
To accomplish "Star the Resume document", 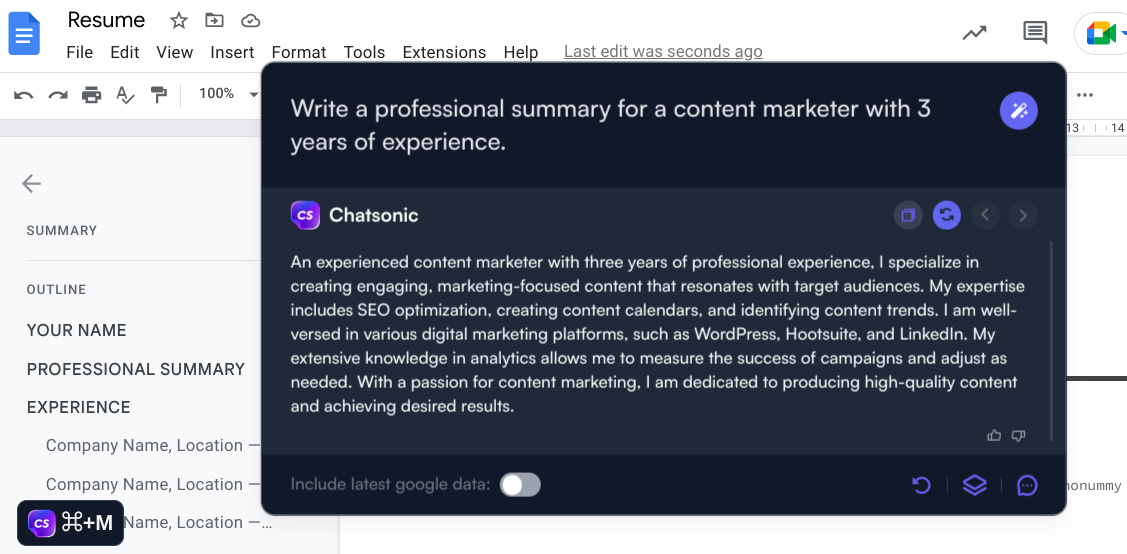I will click(179, 20).
